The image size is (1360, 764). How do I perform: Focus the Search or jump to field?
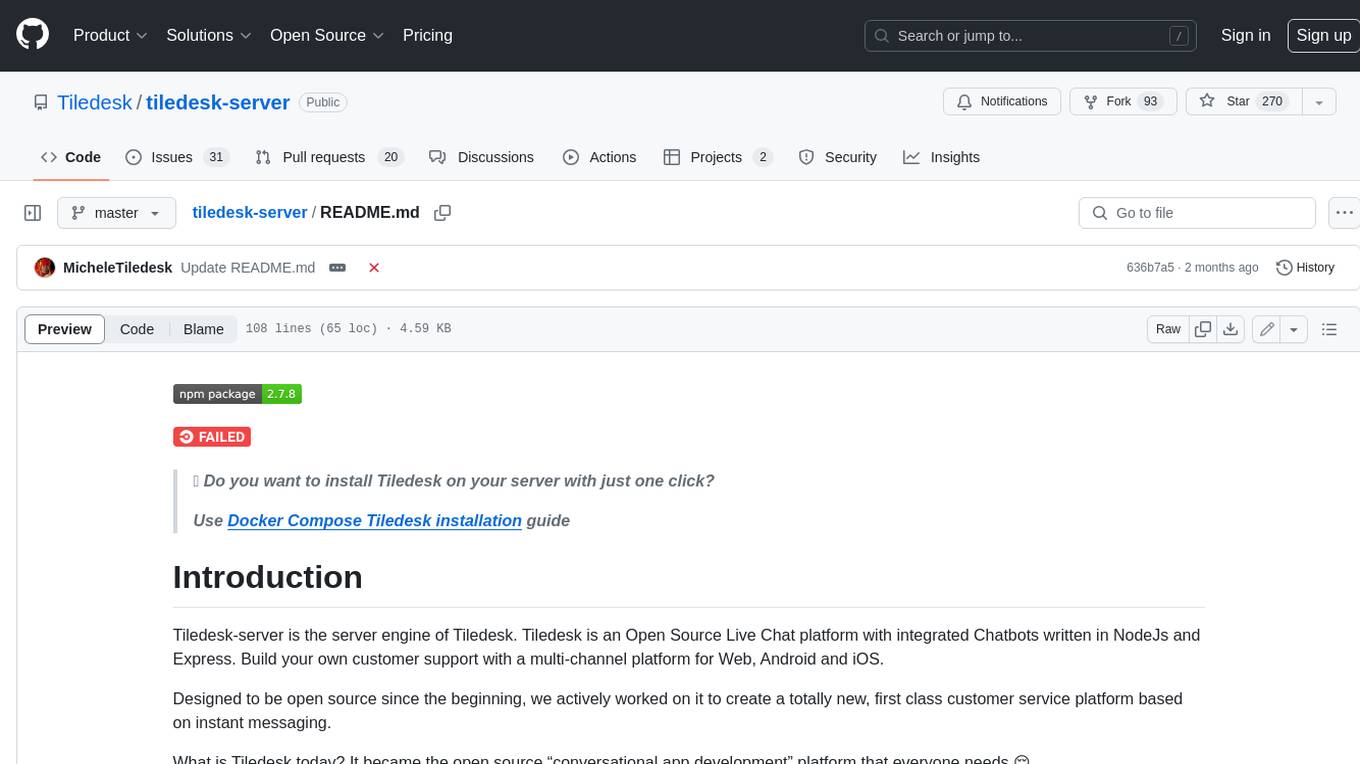click(x=1032, y=36)
